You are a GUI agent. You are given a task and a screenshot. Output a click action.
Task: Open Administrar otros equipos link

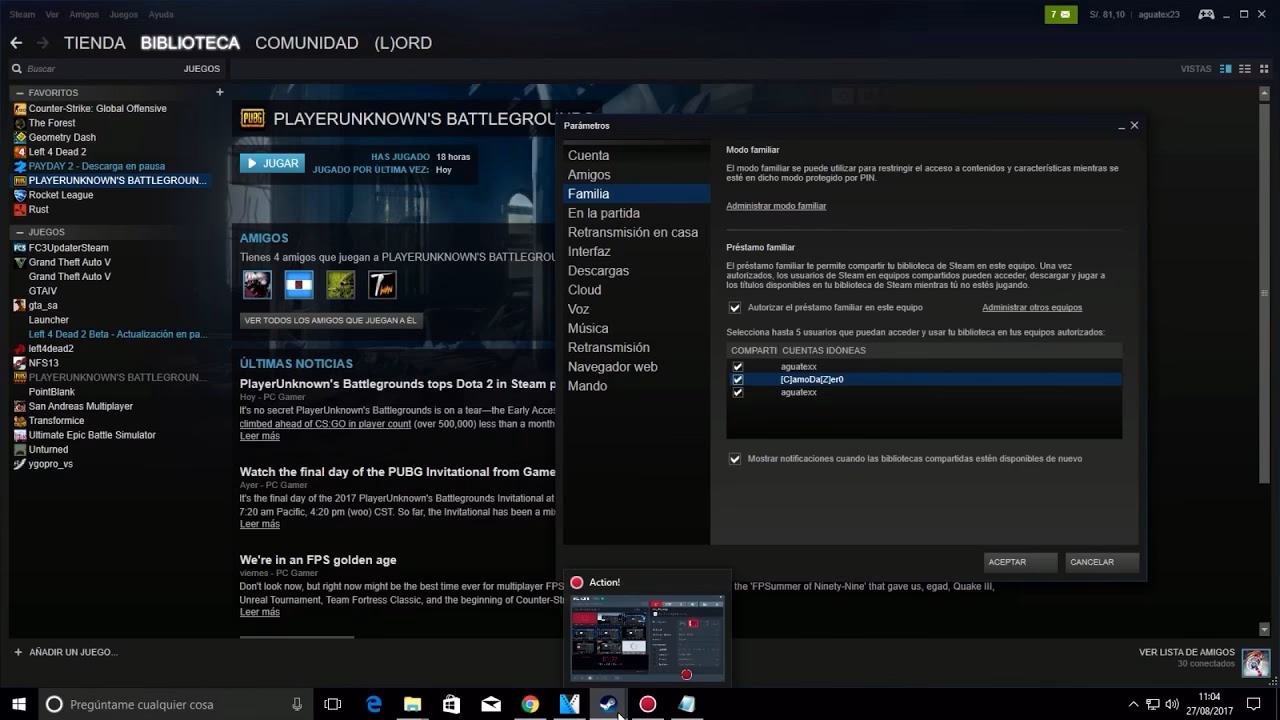coord(1032,308)
